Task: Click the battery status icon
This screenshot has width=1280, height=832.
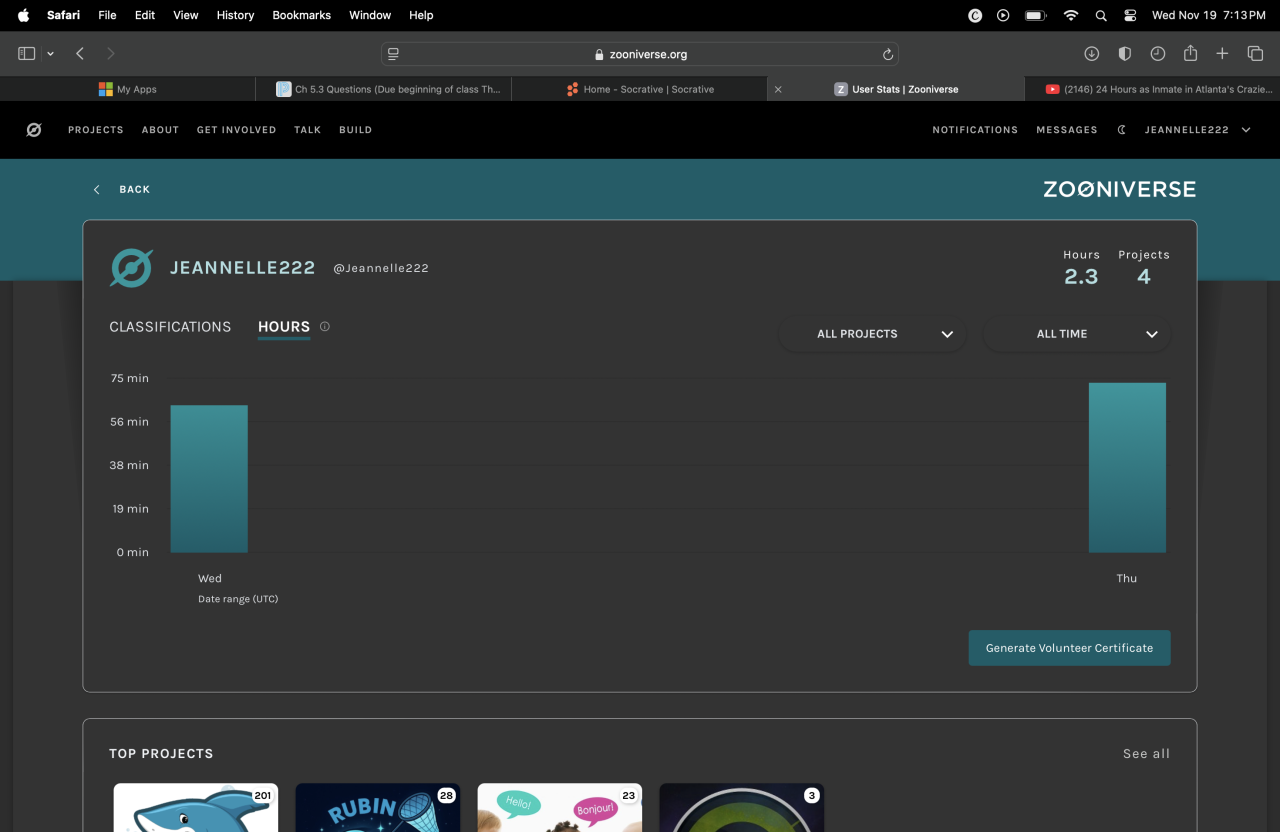Action: coord(1035,15)
